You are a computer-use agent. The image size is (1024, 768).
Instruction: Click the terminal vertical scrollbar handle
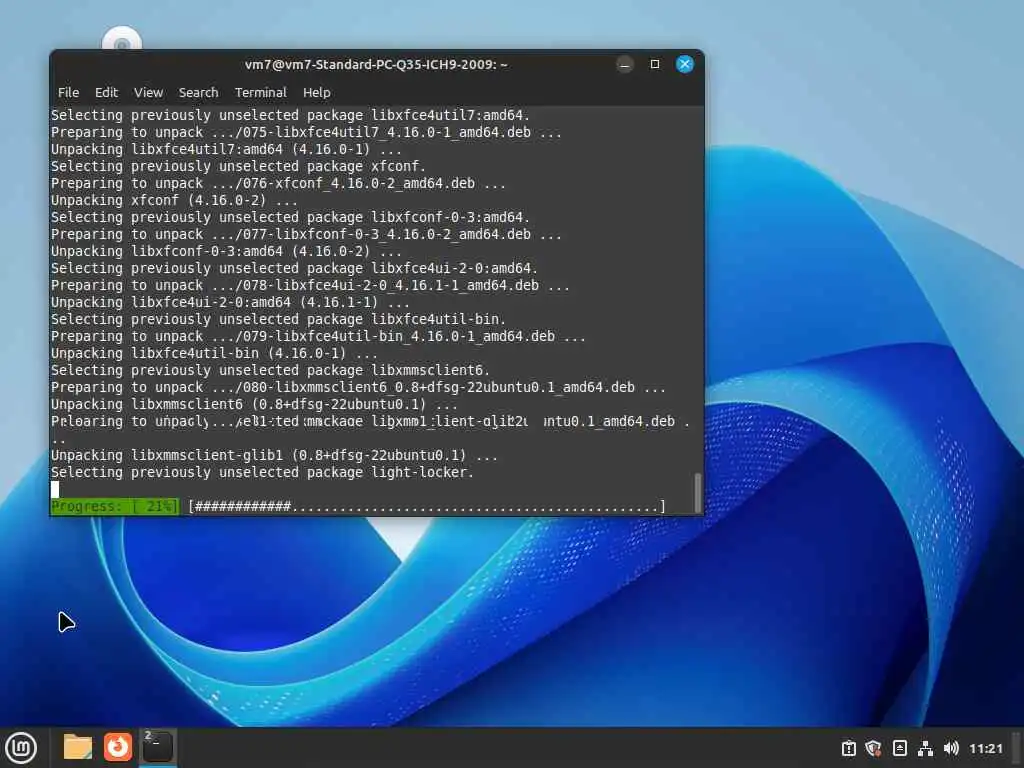click(x=697, y=493)
